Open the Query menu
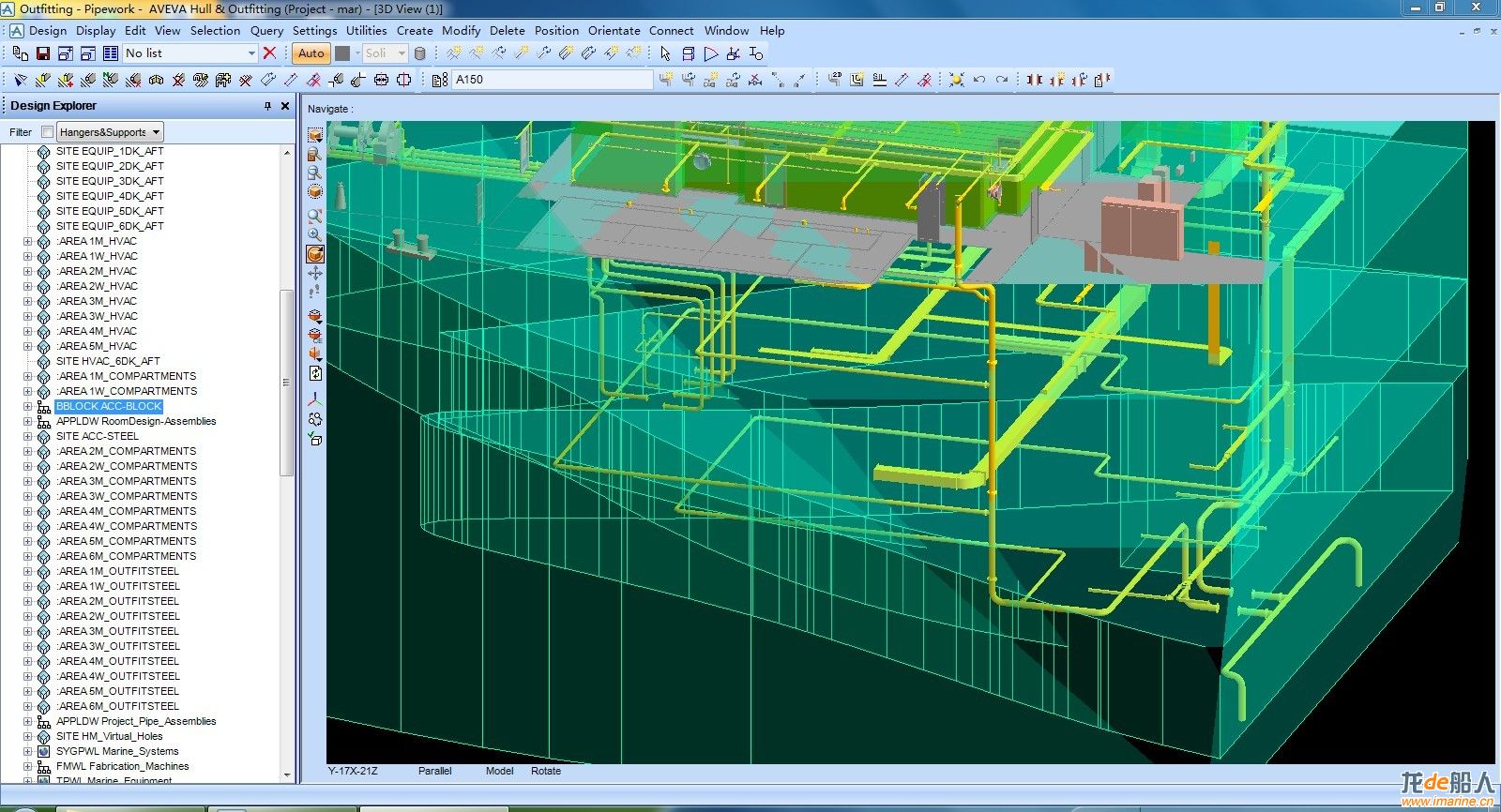 pyautogui.click(x=266, y=30)
